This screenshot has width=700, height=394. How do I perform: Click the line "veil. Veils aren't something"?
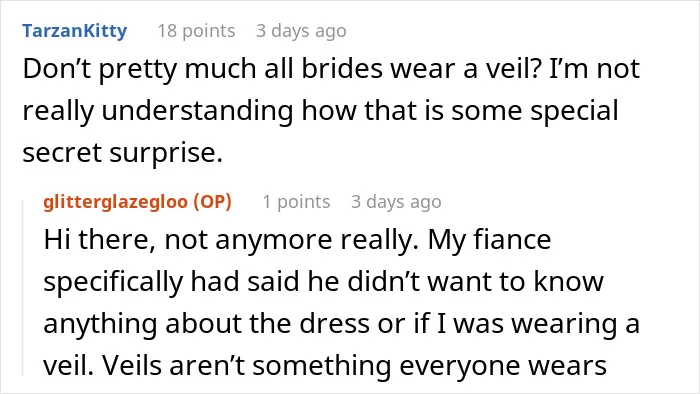[325, 366]
